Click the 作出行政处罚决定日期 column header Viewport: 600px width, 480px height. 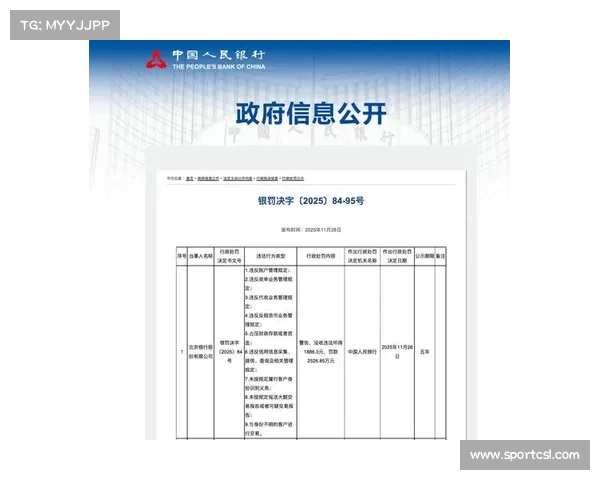[x=397, y=256]
